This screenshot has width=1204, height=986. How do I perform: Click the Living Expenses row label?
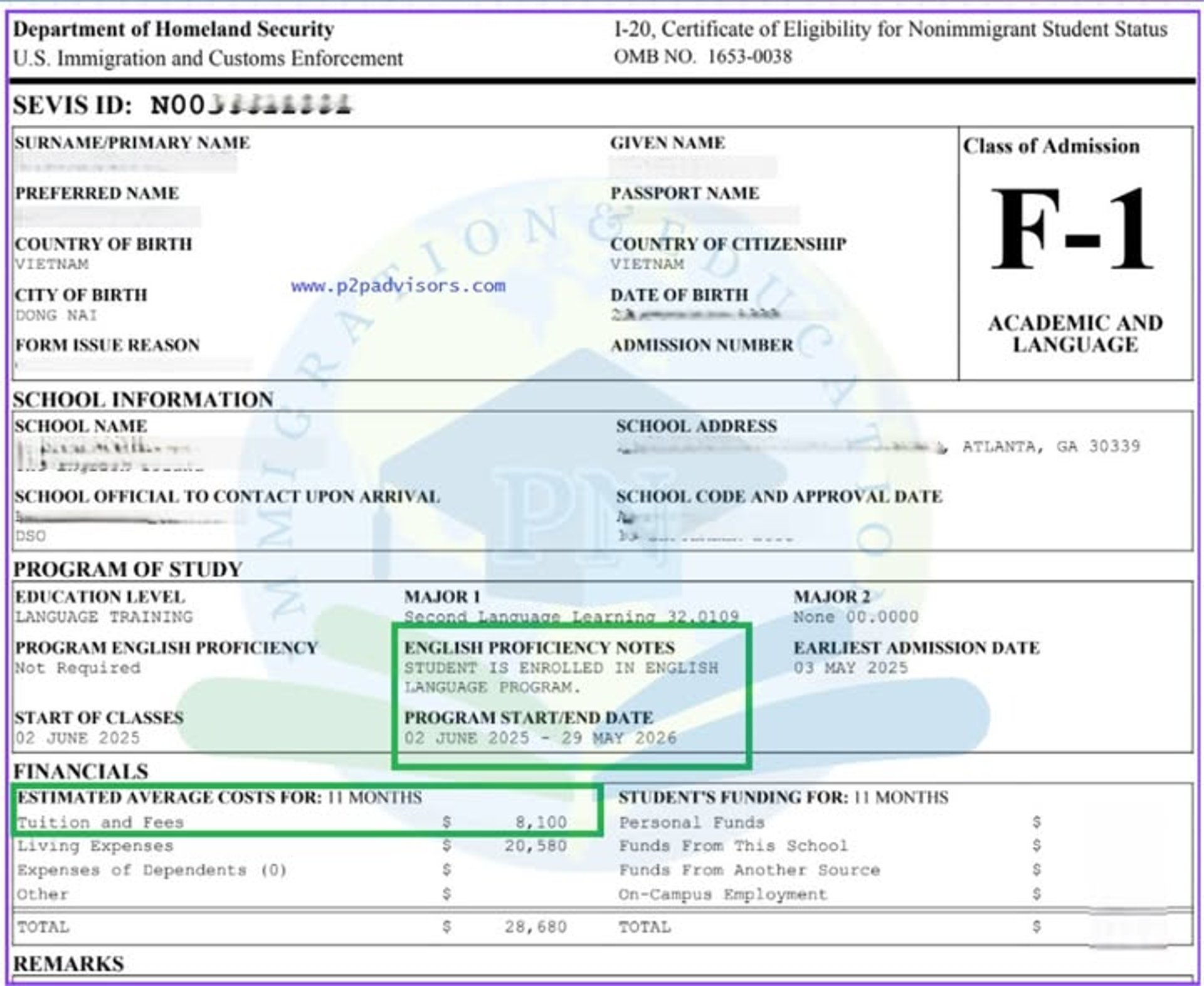[x=95, y=846]
